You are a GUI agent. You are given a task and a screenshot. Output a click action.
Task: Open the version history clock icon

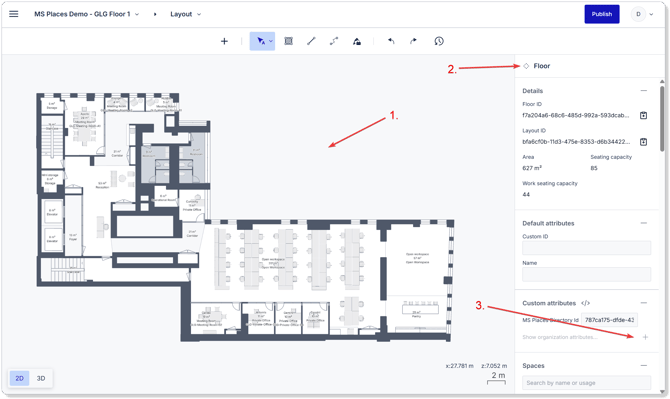click(439, 41)
